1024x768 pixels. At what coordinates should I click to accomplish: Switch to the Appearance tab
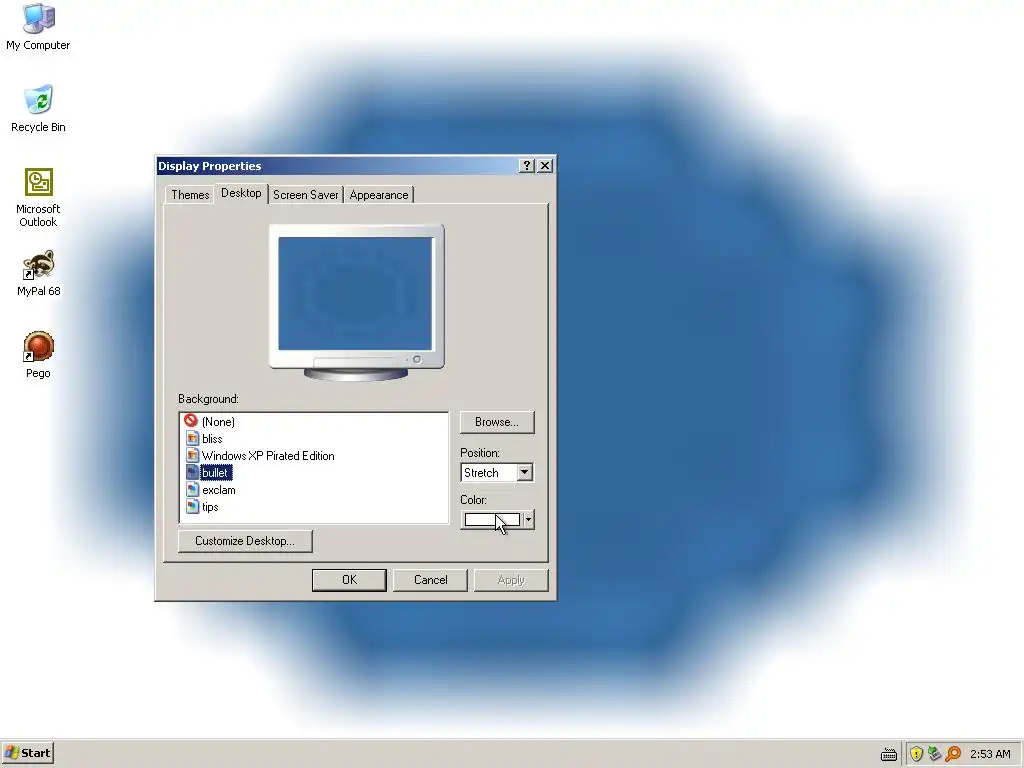click(x=379, y=195)
